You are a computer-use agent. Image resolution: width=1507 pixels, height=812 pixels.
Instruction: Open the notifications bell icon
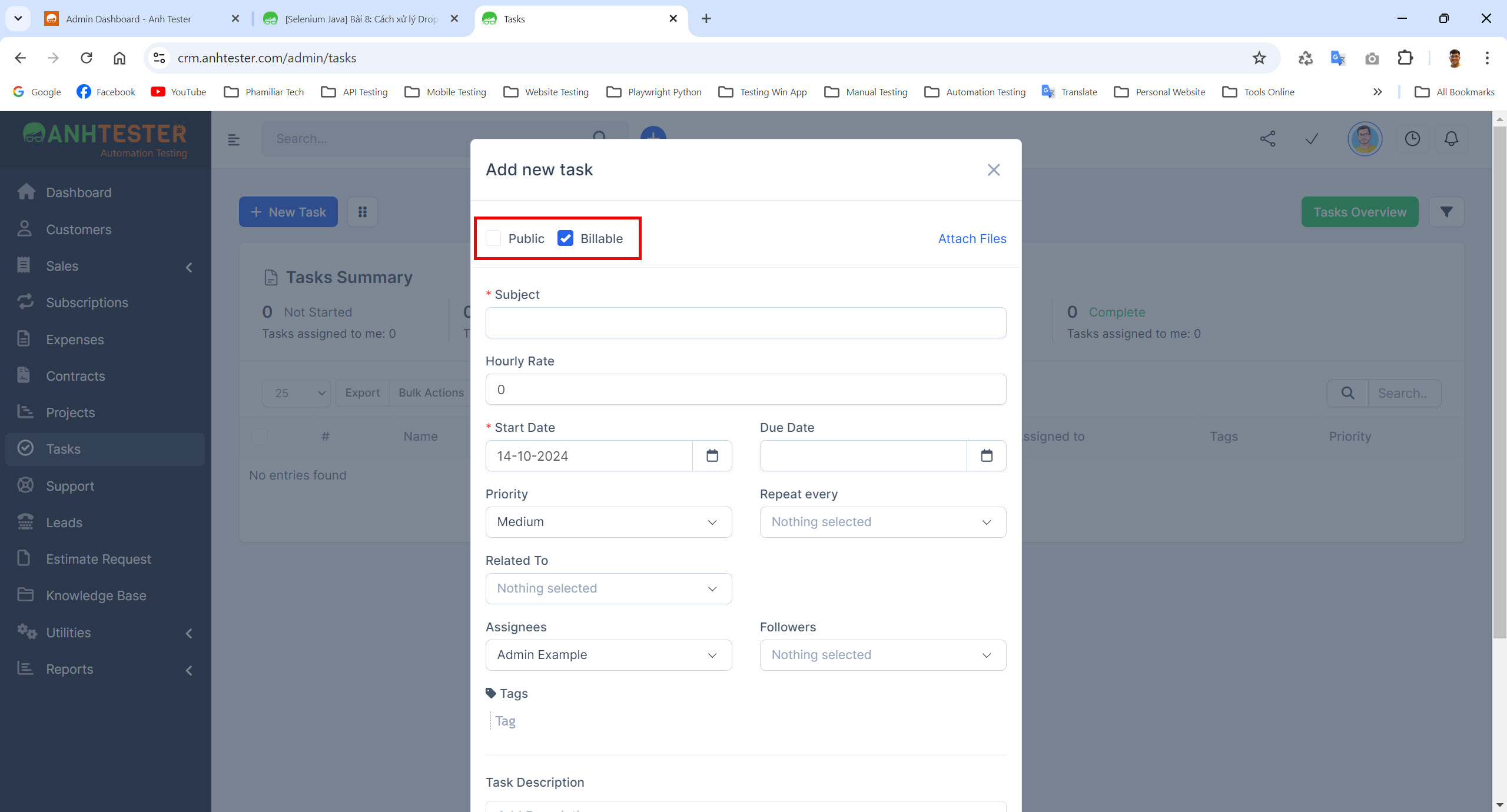point(1452,139)
